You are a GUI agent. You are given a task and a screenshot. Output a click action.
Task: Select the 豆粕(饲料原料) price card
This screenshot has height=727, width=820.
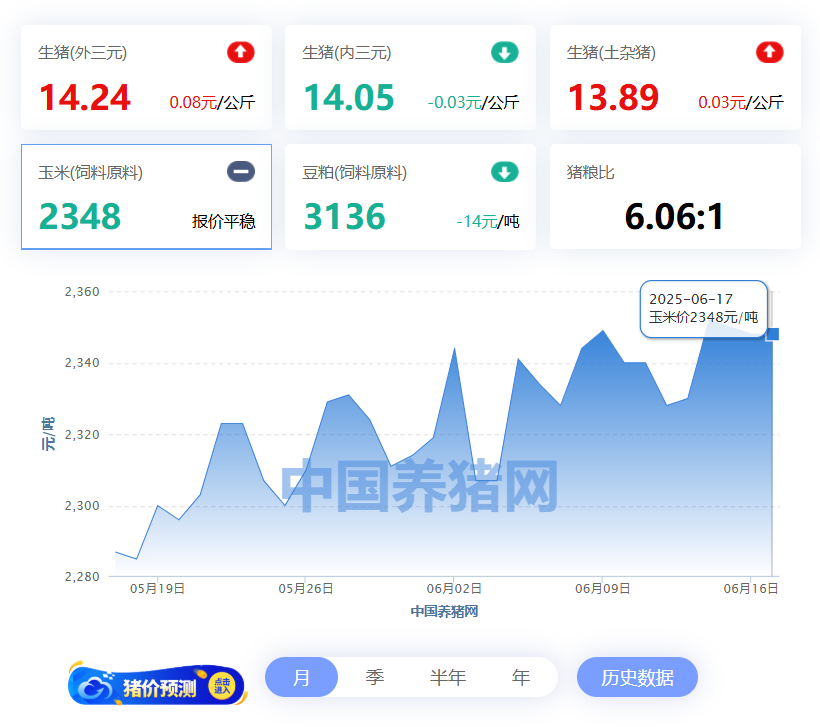(410, 197)
